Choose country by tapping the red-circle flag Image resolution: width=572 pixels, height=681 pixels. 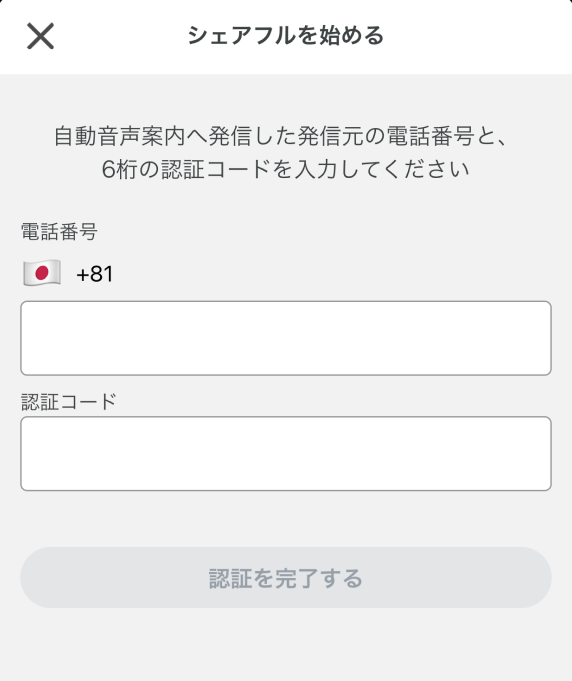(42, 273)
